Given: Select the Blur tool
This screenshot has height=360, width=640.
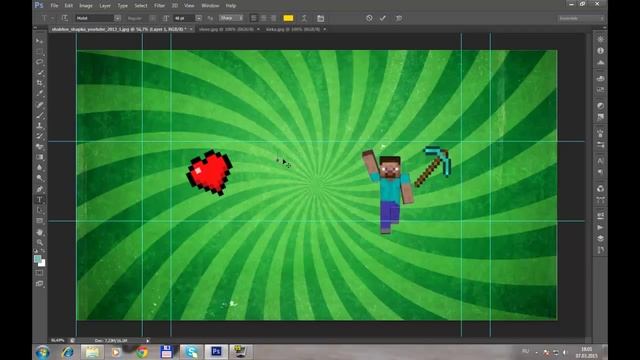Looking at the screenshot, I should (40, 167).
